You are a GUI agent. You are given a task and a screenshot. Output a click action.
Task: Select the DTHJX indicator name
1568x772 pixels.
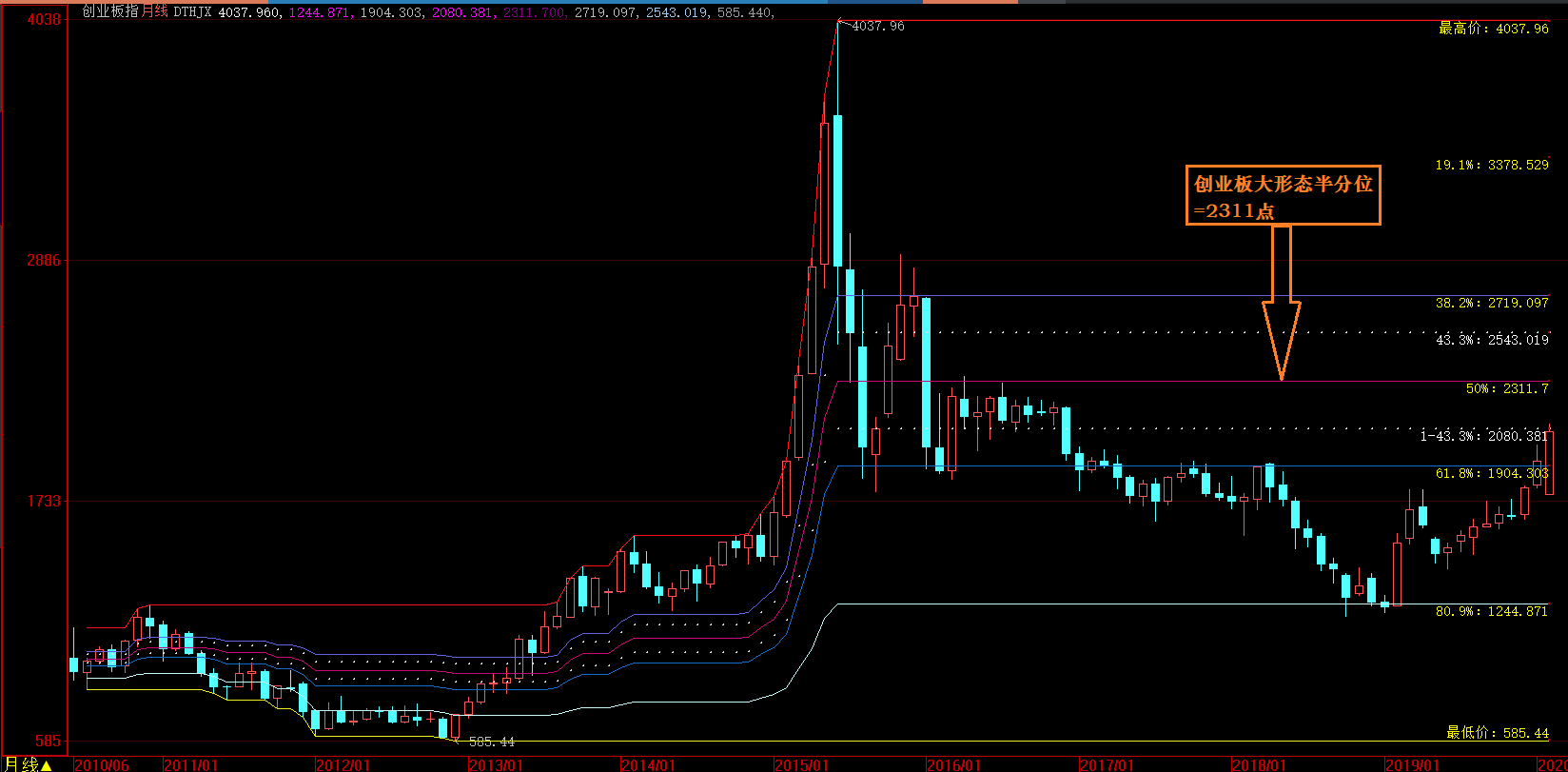click(x=193, y=12)
